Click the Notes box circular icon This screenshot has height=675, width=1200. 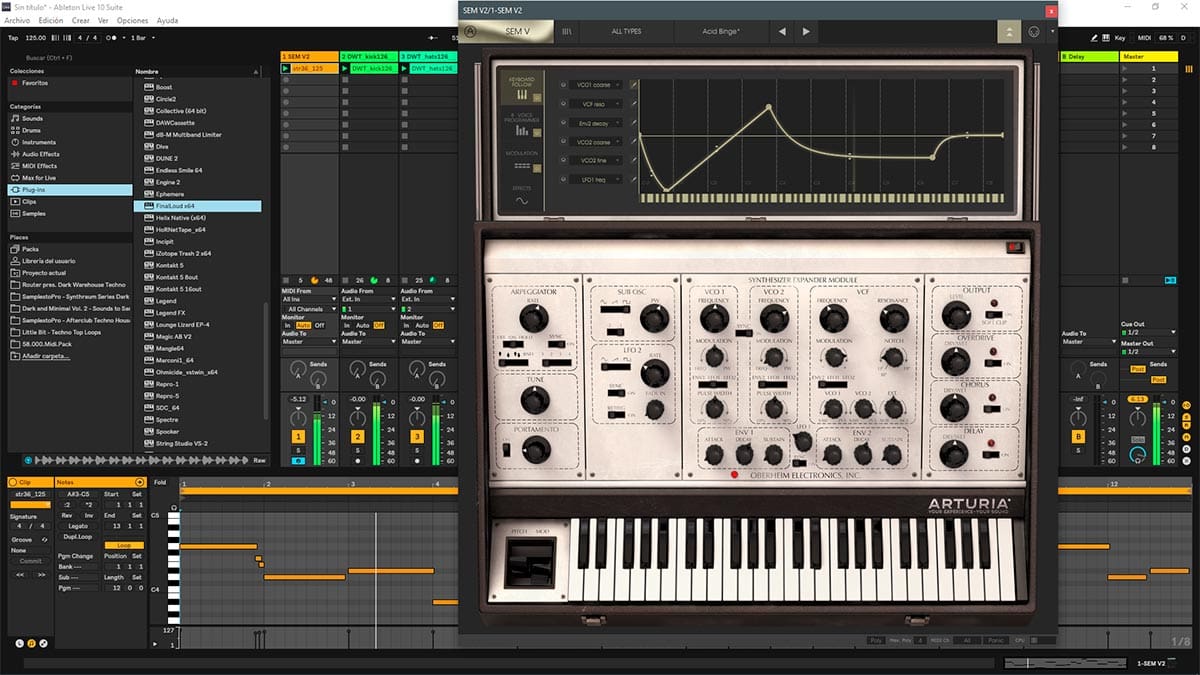click(x=140, y=482)
